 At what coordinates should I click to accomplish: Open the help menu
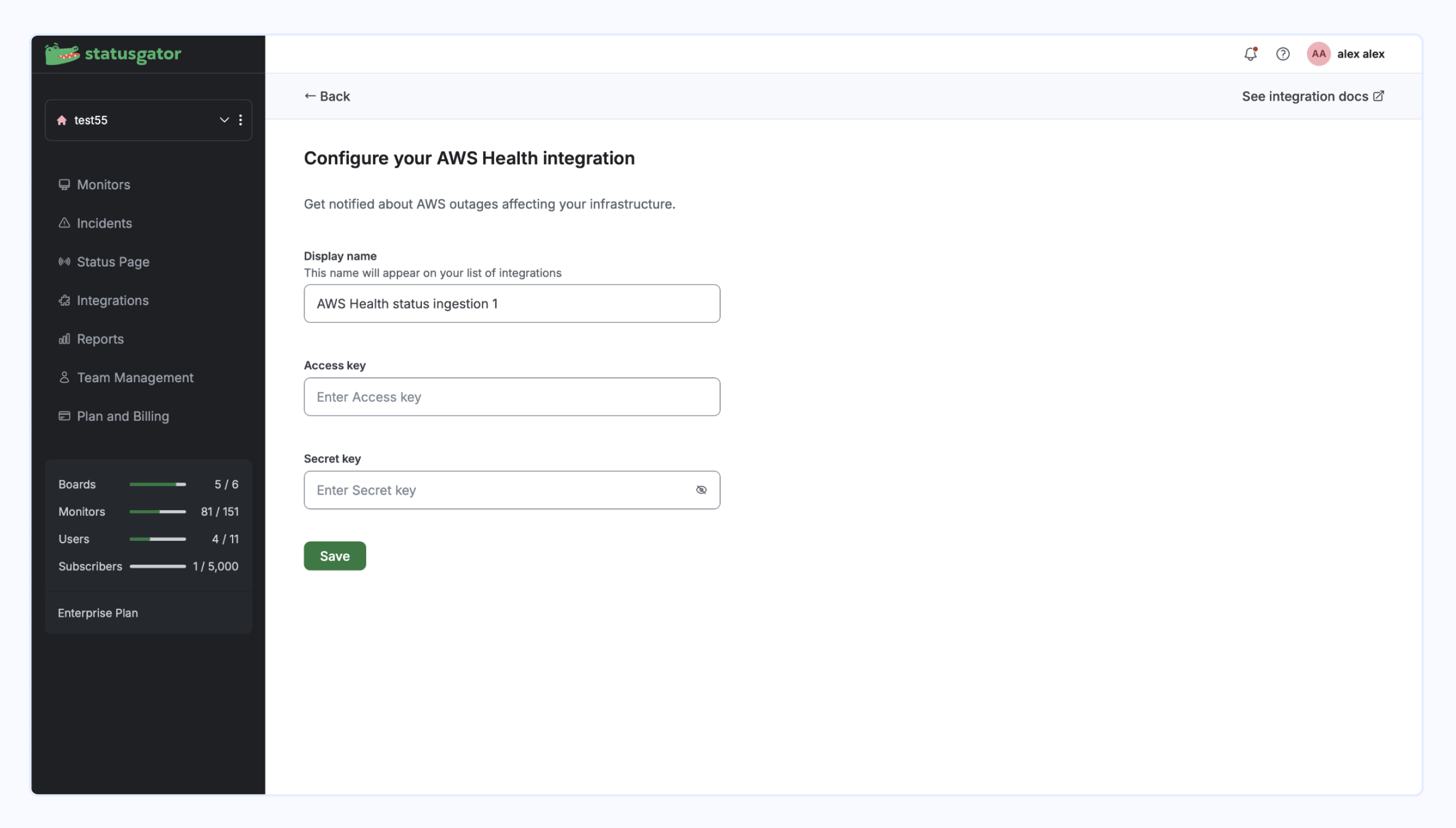[x=1283, y=54]
